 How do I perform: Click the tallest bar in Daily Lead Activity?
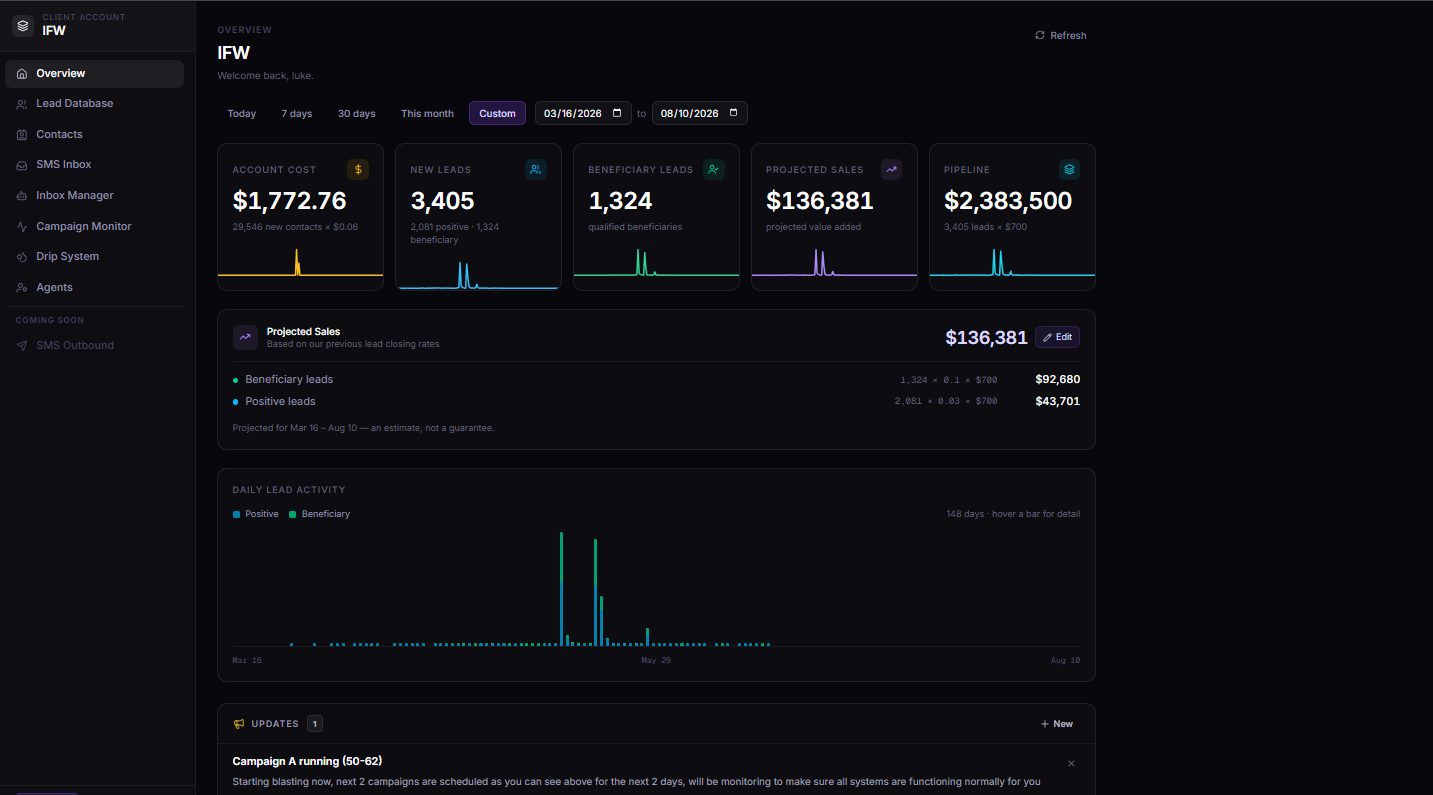(561, 588)
